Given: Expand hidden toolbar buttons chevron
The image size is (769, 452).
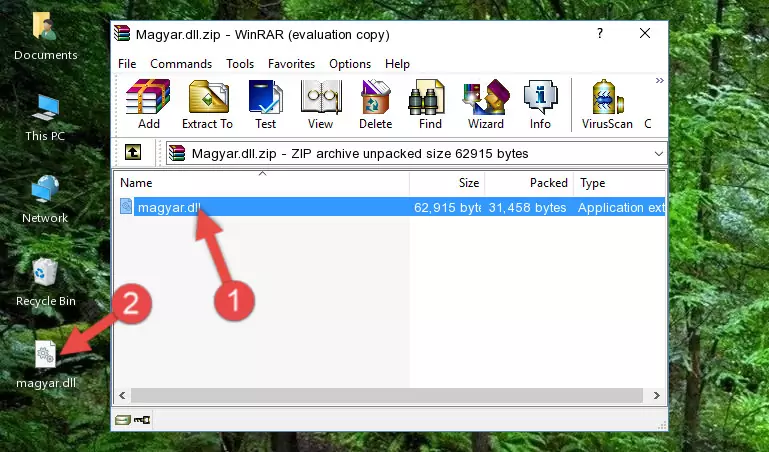Looking at the screenshot, I should click(660, 80).
